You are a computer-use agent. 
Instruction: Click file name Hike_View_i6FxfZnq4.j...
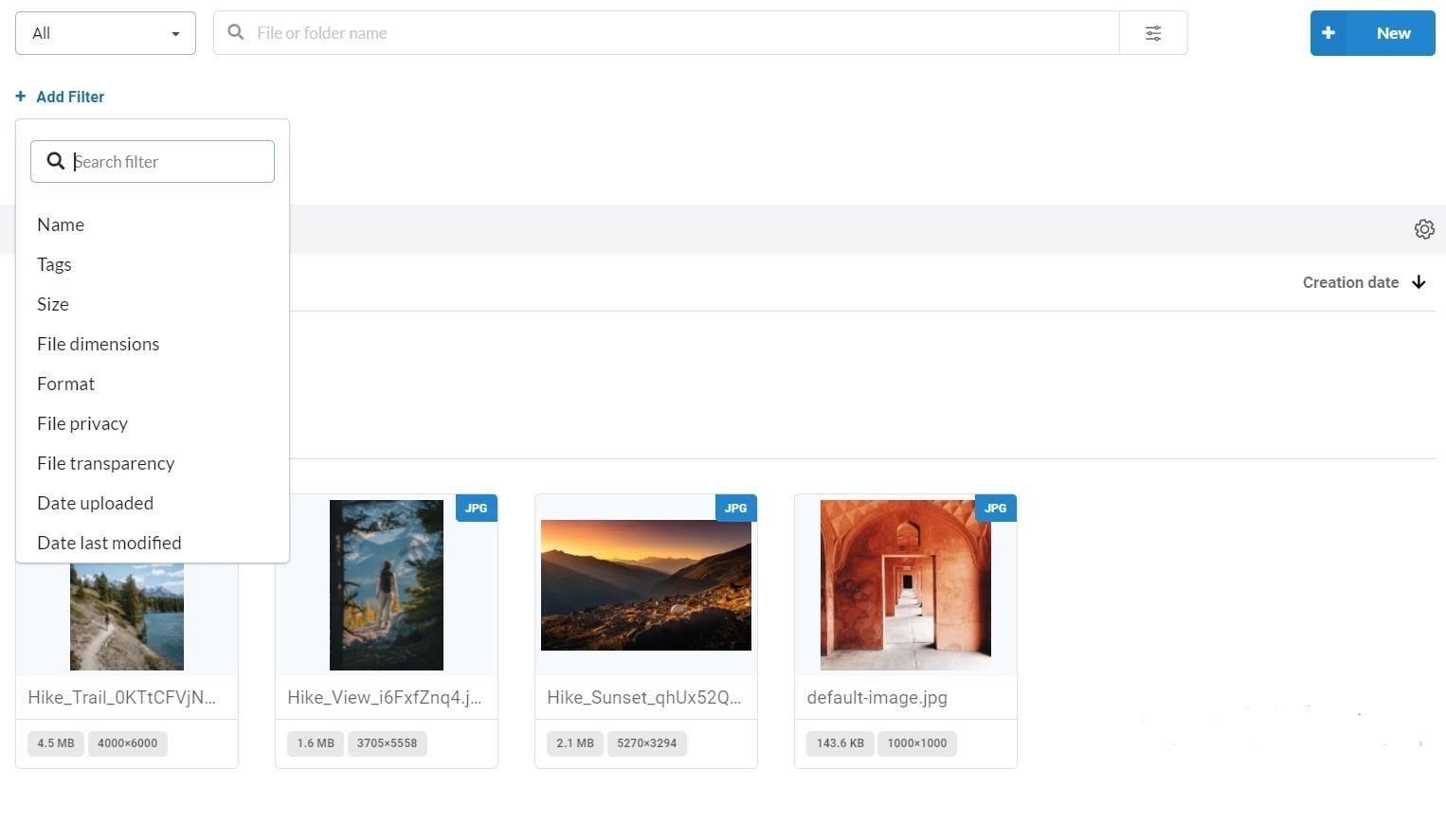pos(384,698)
